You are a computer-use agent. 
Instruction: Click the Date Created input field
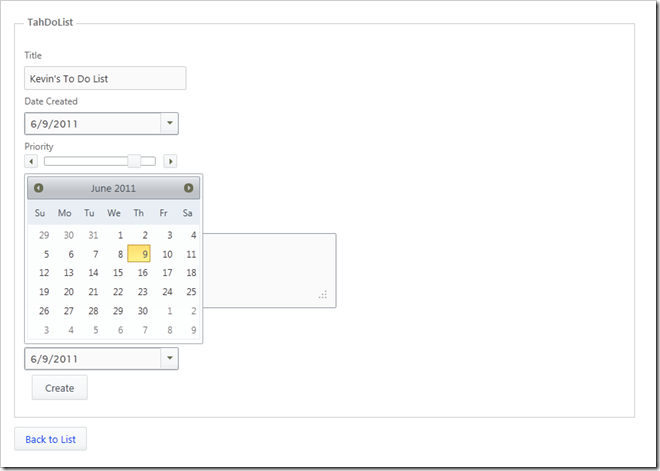click(93, 123)
